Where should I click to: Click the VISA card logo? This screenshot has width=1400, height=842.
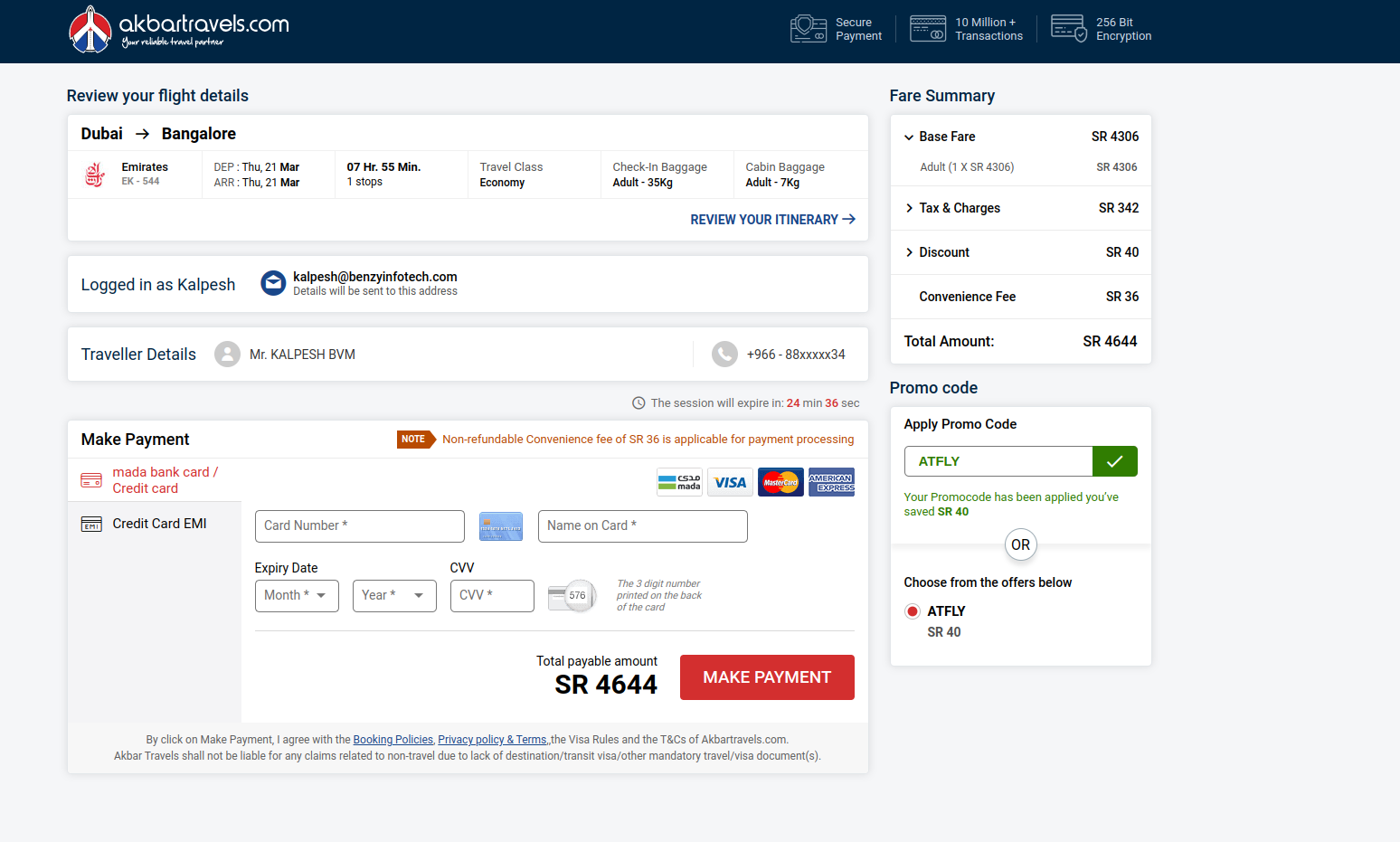click(x=730, y=483)
